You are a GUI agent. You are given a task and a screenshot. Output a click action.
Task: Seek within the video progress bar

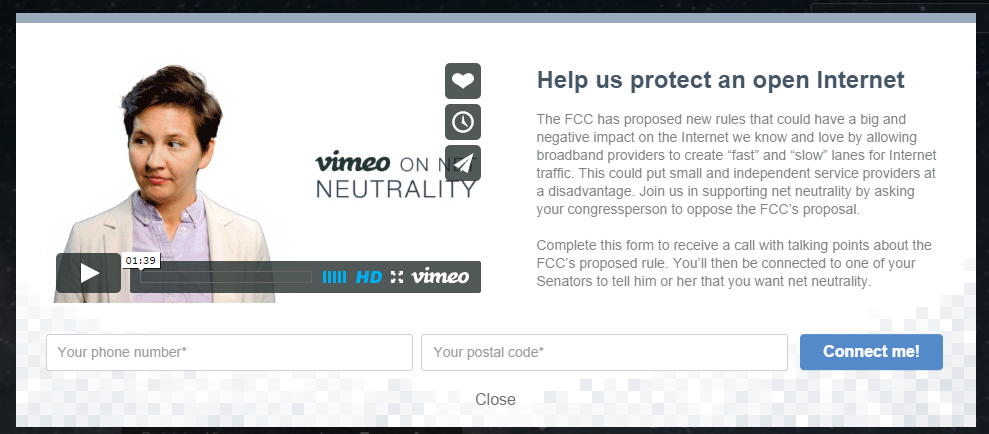click(226, 277)
